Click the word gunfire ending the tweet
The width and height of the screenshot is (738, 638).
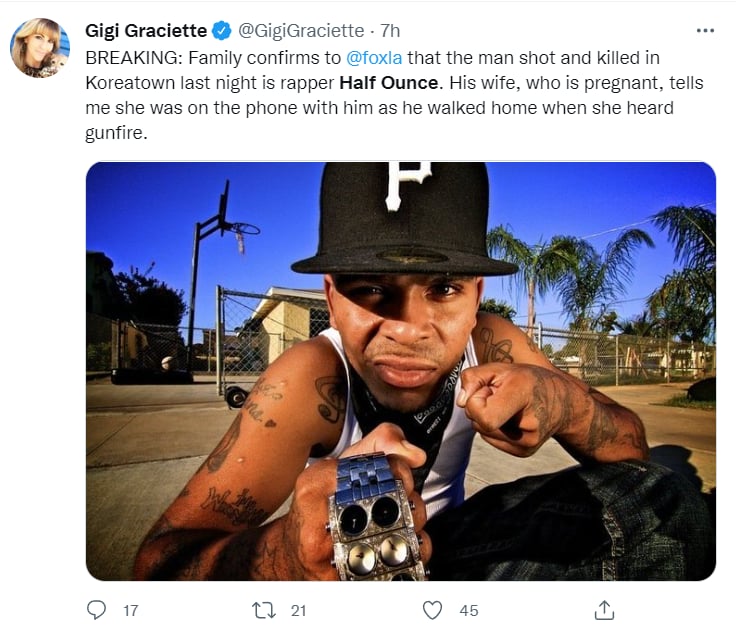(113, 133)
